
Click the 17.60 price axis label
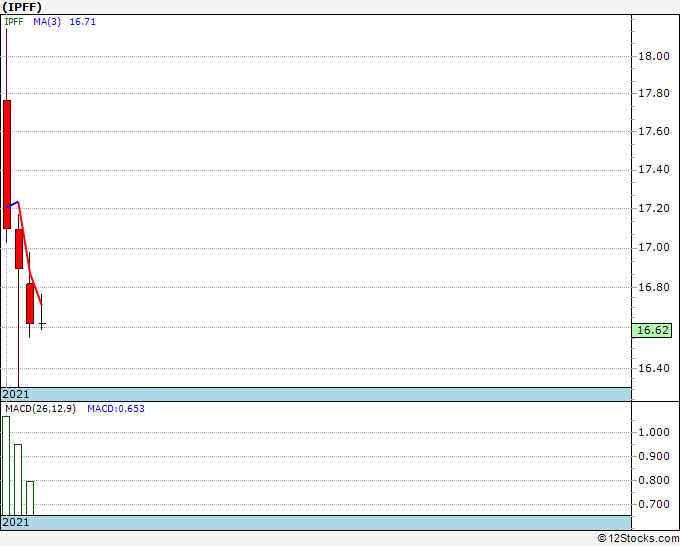coord(654,131)
